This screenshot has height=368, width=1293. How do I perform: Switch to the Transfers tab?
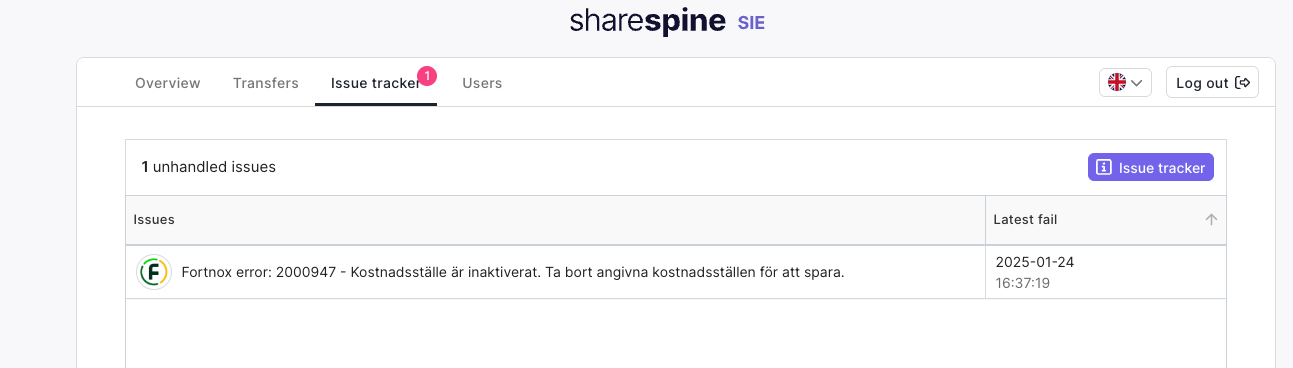[x=266, y=83]
